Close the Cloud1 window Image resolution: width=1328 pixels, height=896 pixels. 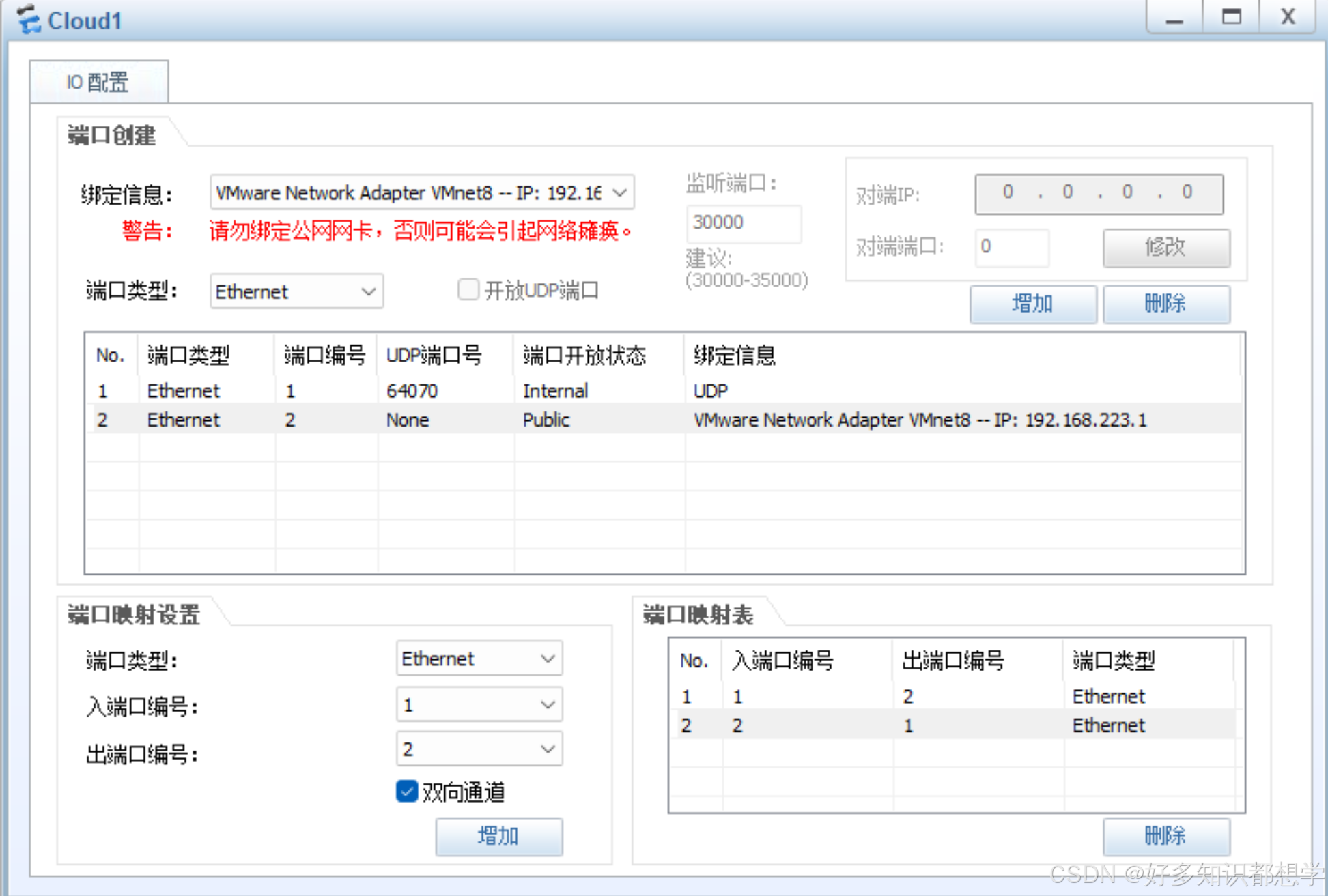[1287, 18]
